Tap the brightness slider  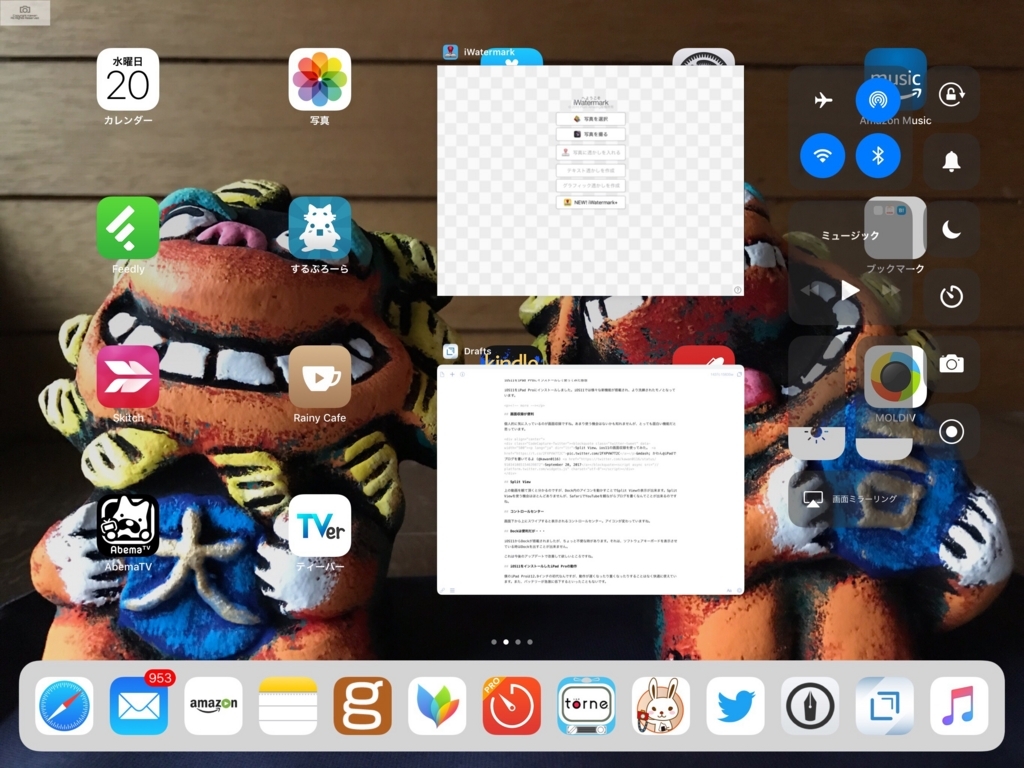pos(816,399)
